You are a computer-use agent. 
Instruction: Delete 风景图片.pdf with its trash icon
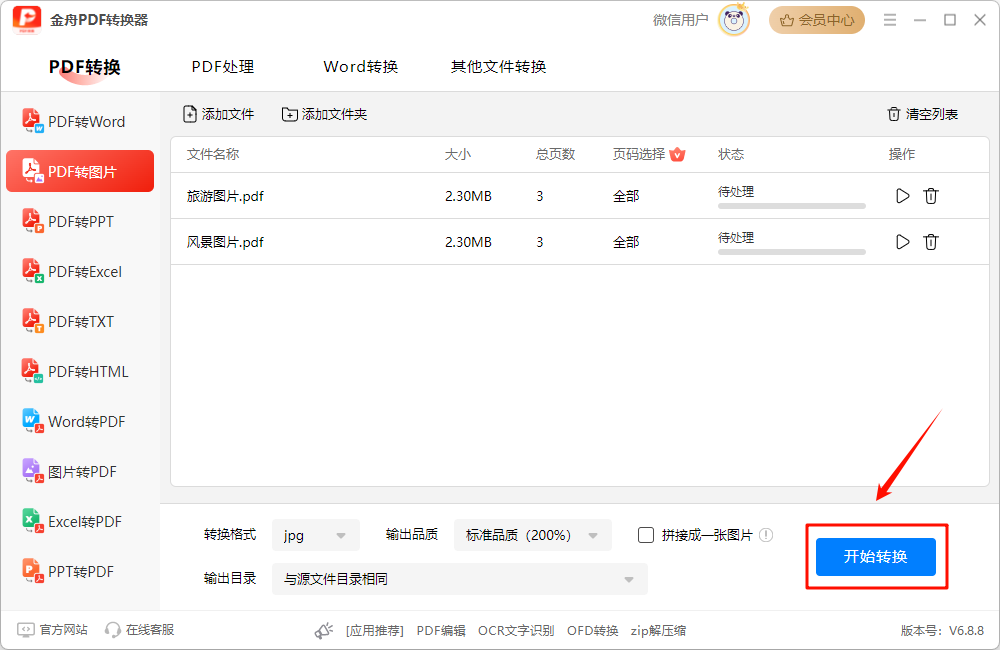pos(930,242)
